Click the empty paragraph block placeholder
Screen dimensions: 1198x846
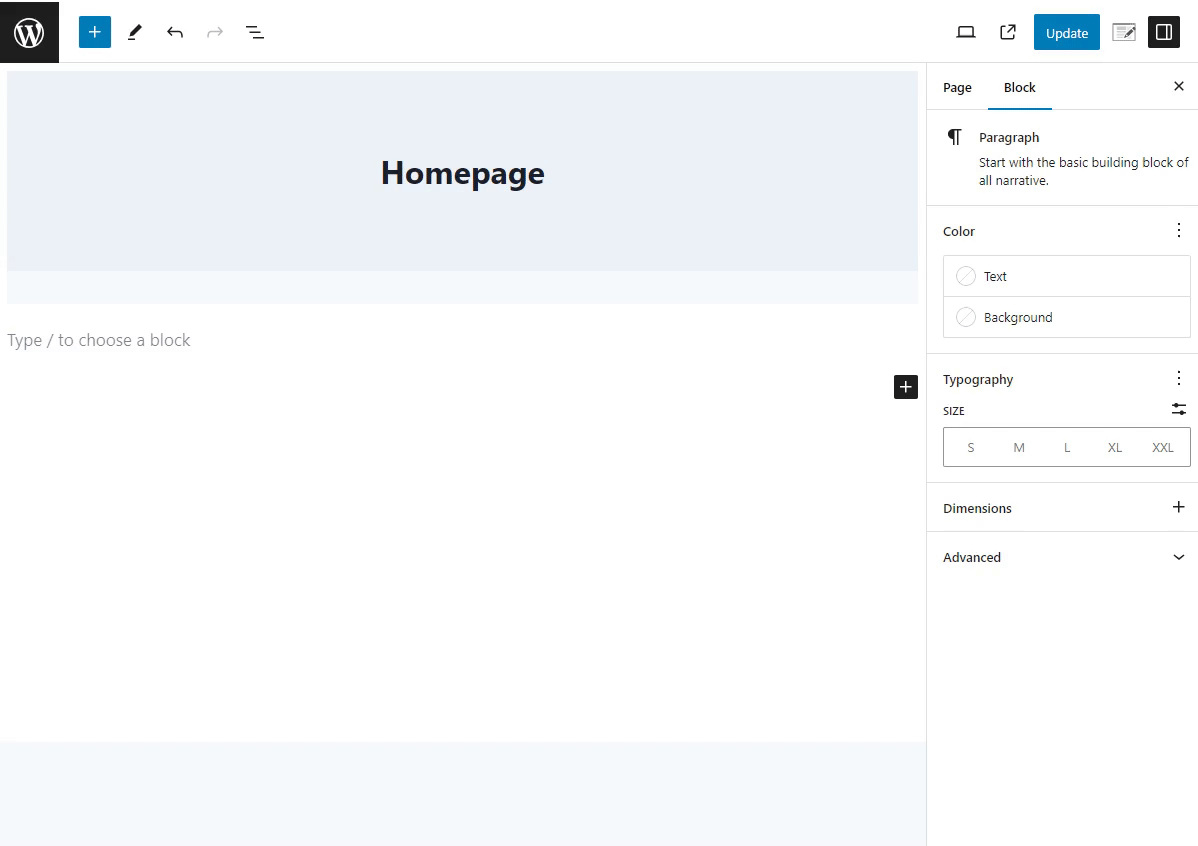(99, 340)
